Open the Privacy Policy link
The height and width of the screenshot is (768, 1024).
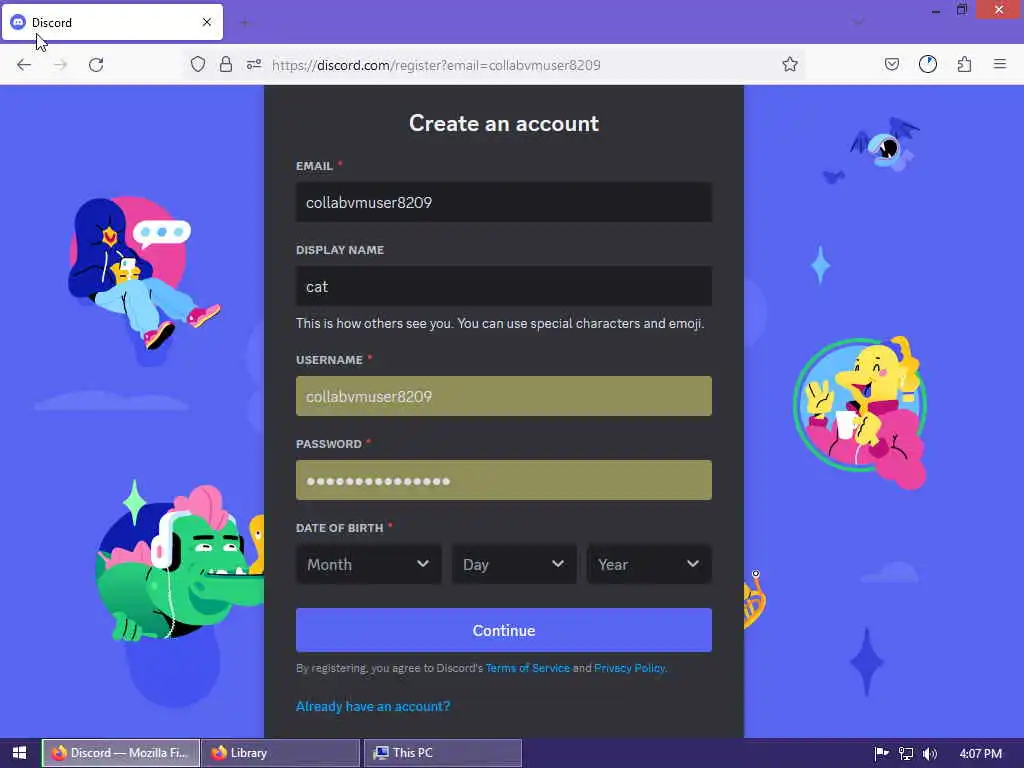pyautogui.click(x=629, y=668)
